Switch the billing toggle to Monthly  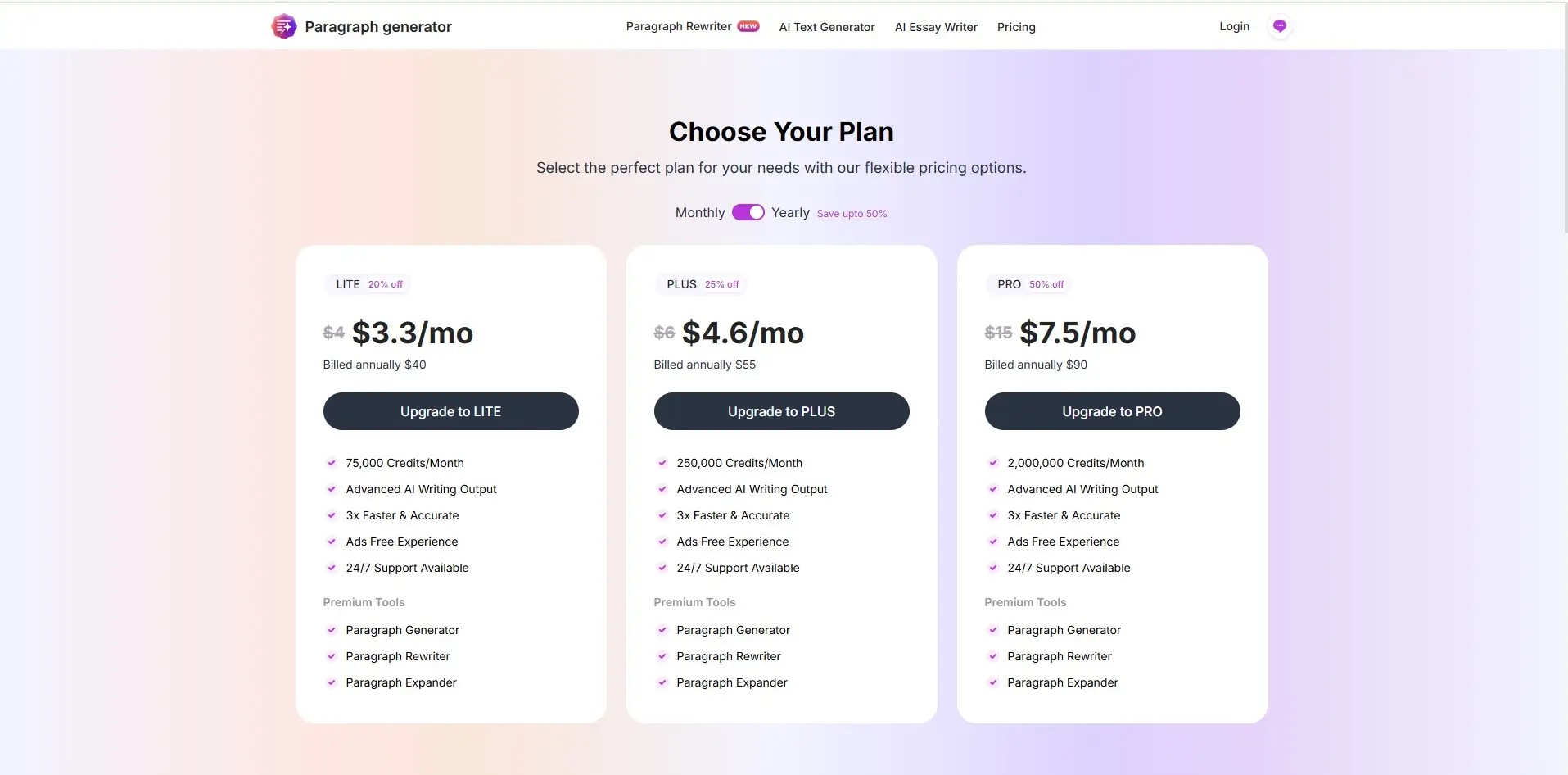(x=747, y=212)
